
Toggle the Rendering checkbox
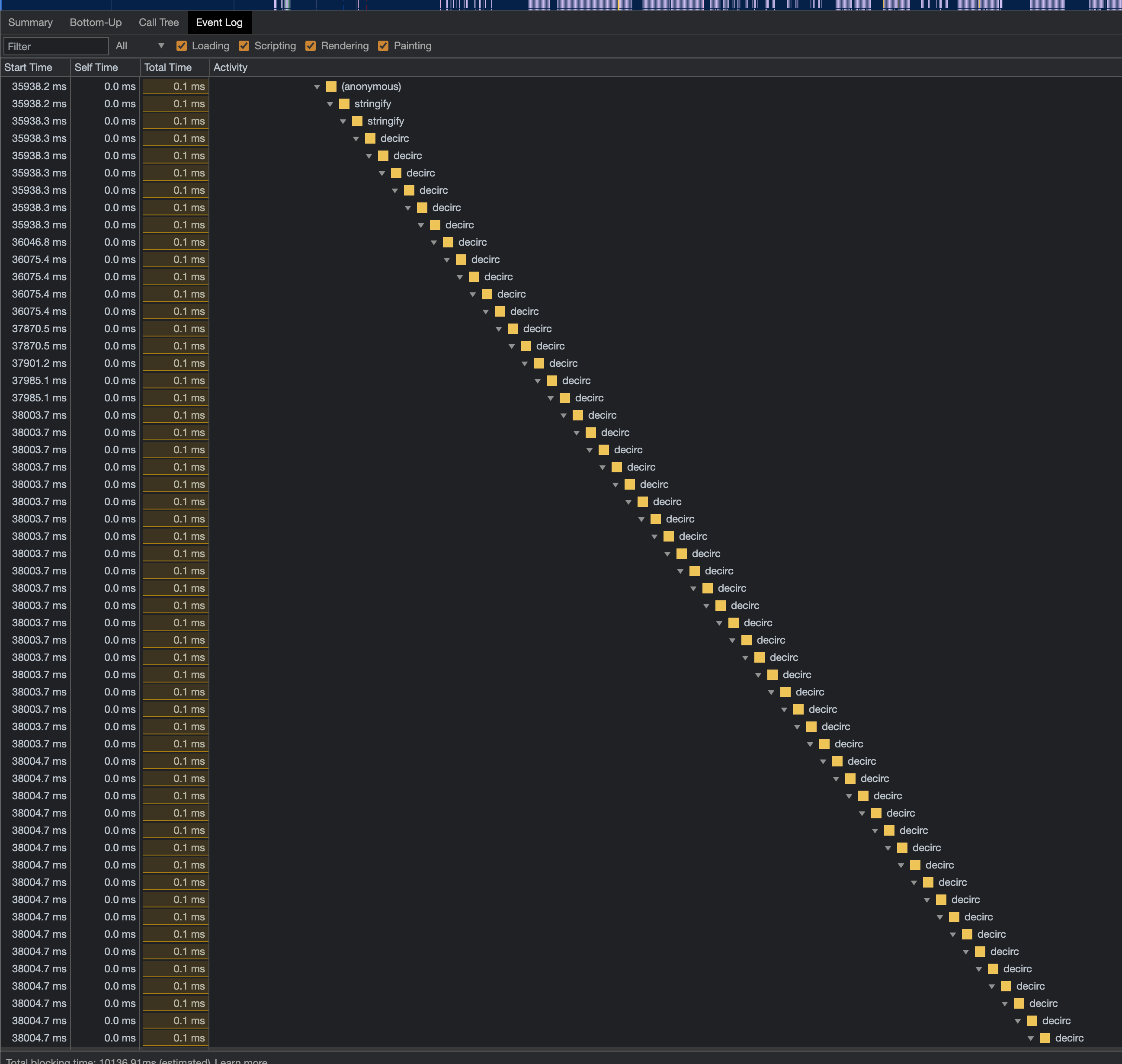pos(311,46)
